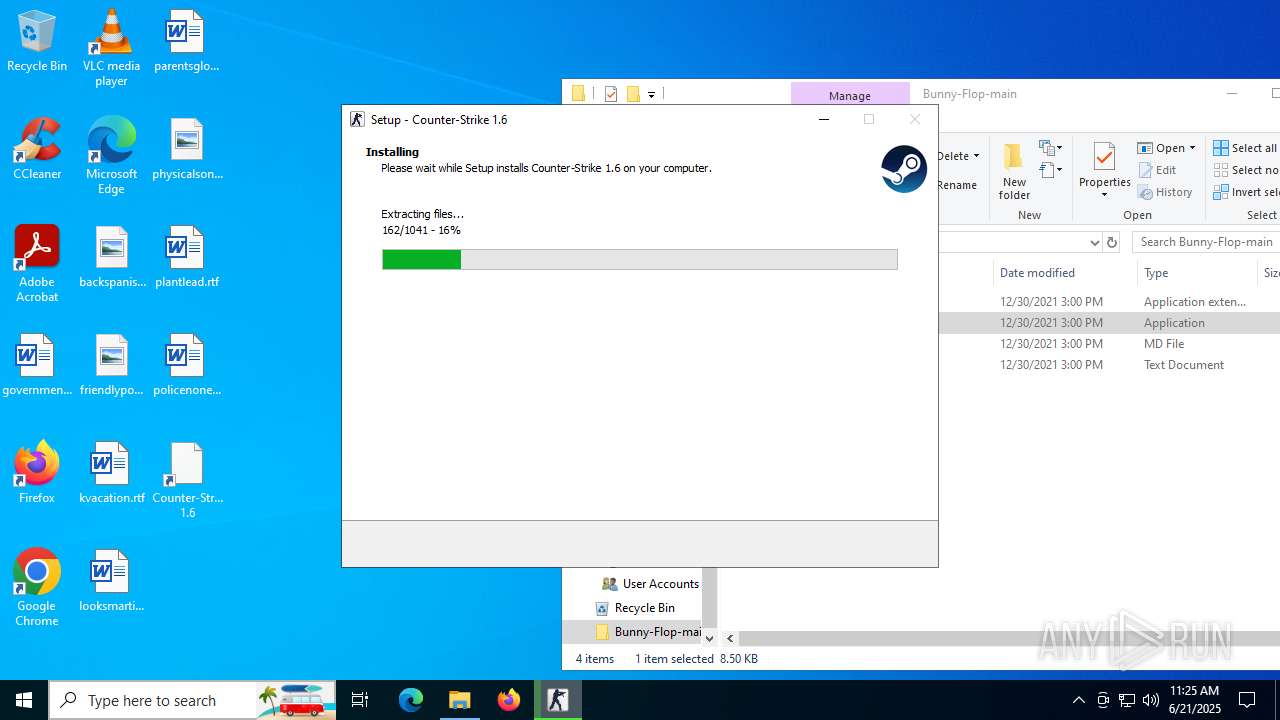Click the search Bunny-Flop-main field
Screen dimensions: 1280x720
(x=1206, y=242)
